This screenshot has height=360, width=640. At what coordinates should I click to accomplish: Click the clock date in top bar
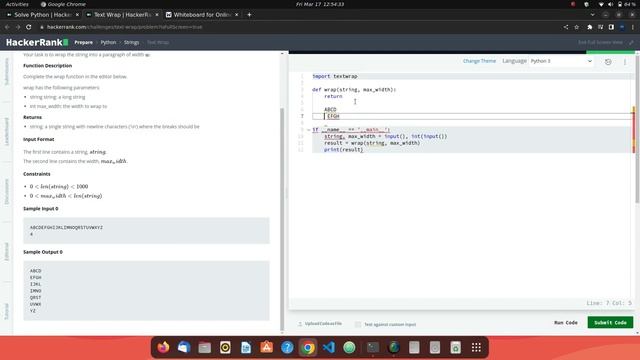(320, 4)
